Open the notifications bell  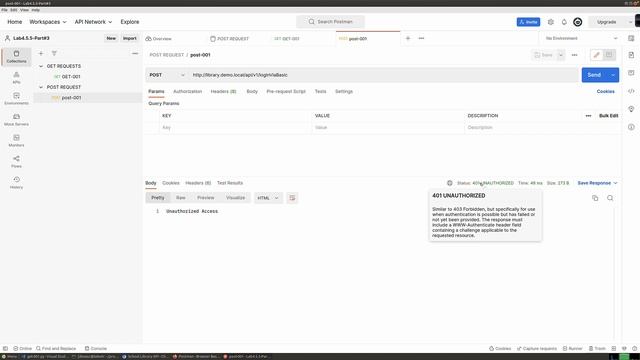tap(564, 22)
